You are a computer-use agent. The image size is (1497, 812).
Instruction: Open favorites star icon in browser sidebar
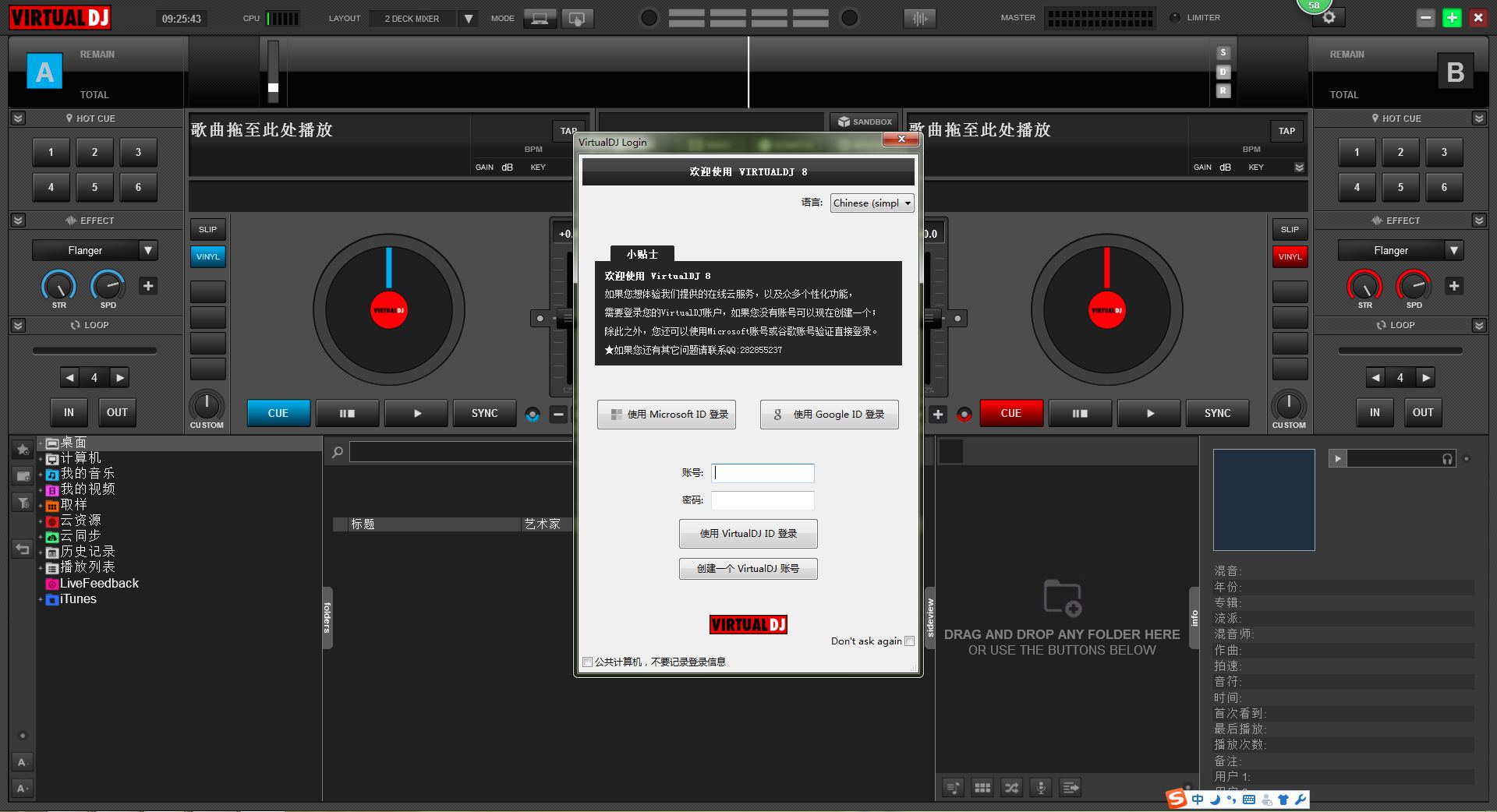tap(23, 450)
